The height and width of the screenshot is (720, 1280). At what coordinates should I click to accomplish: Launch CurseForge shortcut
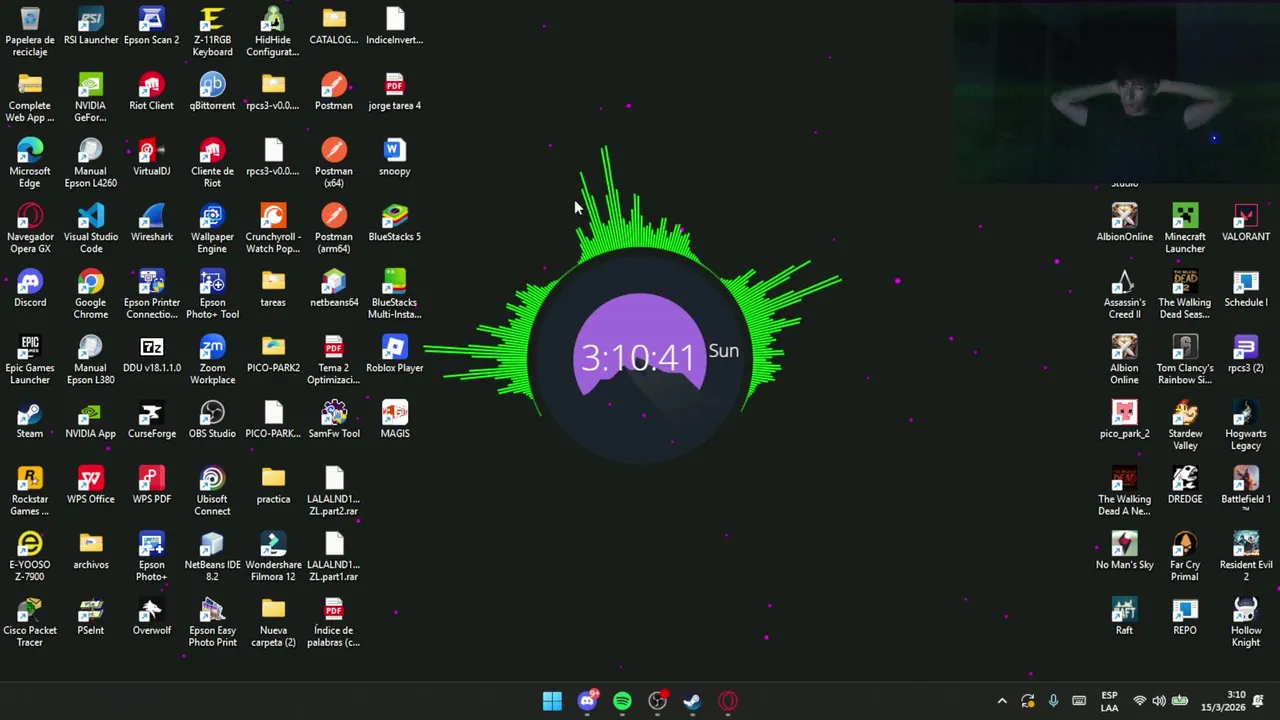point(151,420)
